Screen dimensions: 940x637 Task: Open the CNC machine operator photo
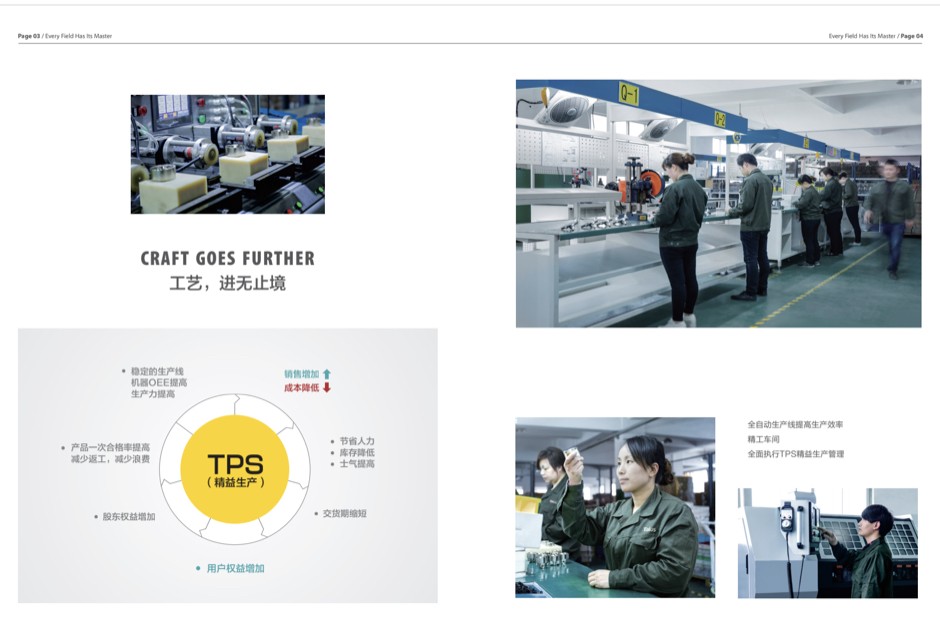coord(827,543)
